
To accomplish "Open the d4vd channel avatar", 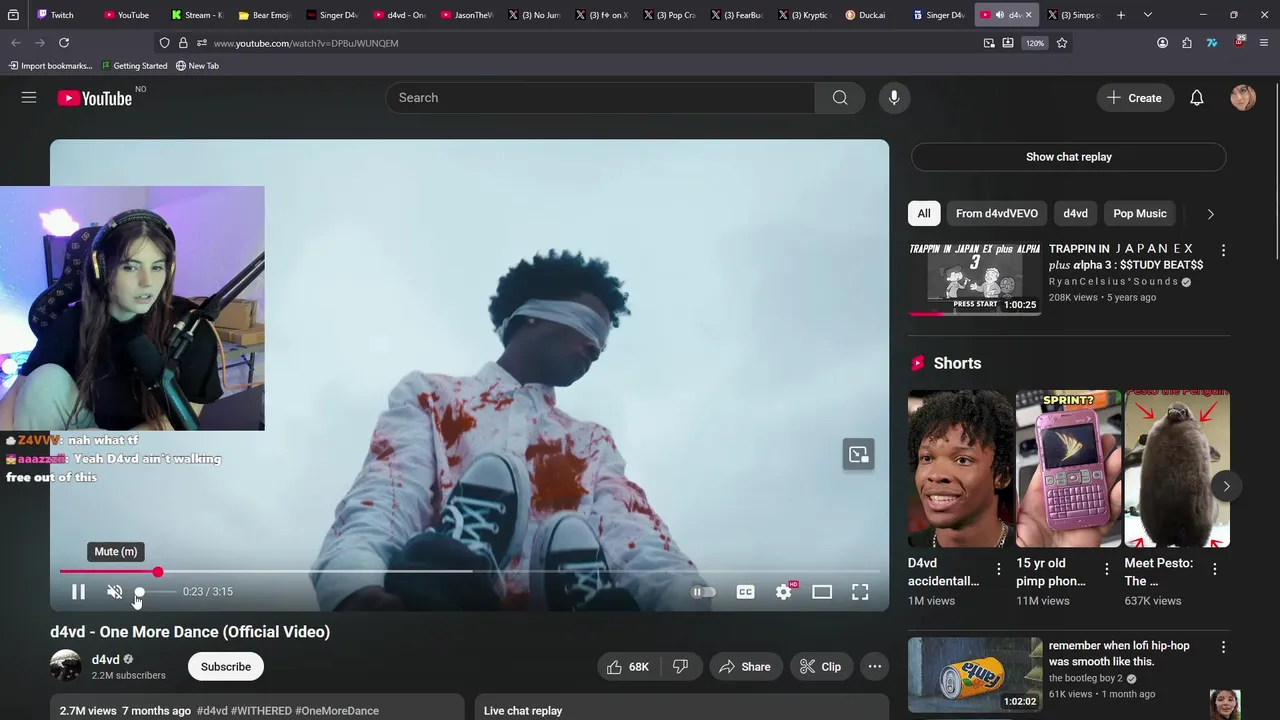I will coord(66,666).
